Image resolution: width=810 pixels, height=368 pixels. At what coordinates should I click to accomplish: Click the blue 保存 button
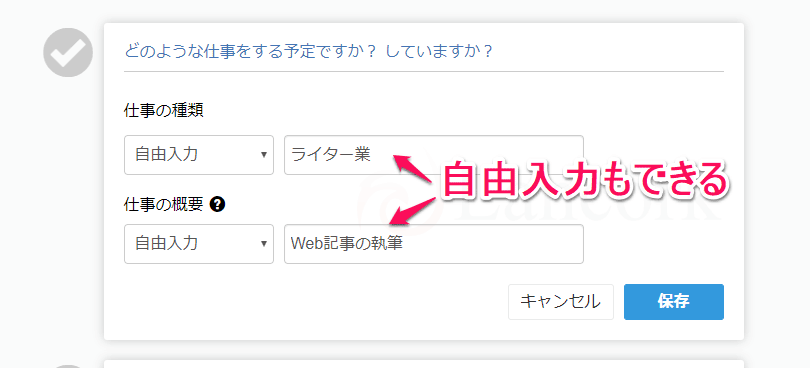click(x=674, y=302)
